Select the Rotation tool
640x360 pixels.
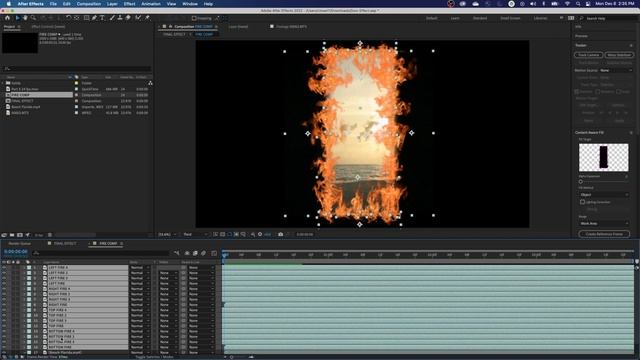pos(68,18)
